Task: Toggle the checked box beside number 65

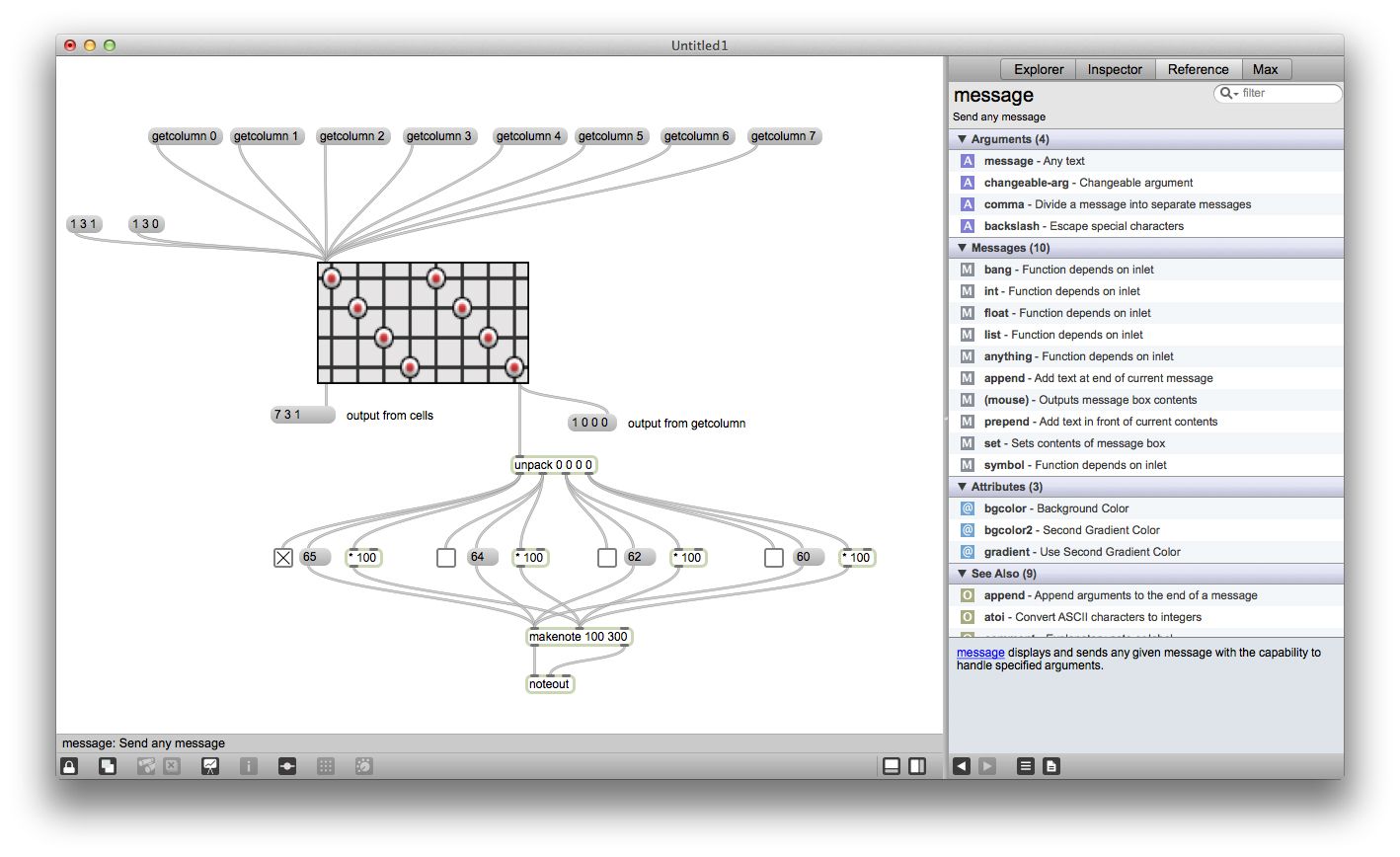Action: (x=282, y=557)
